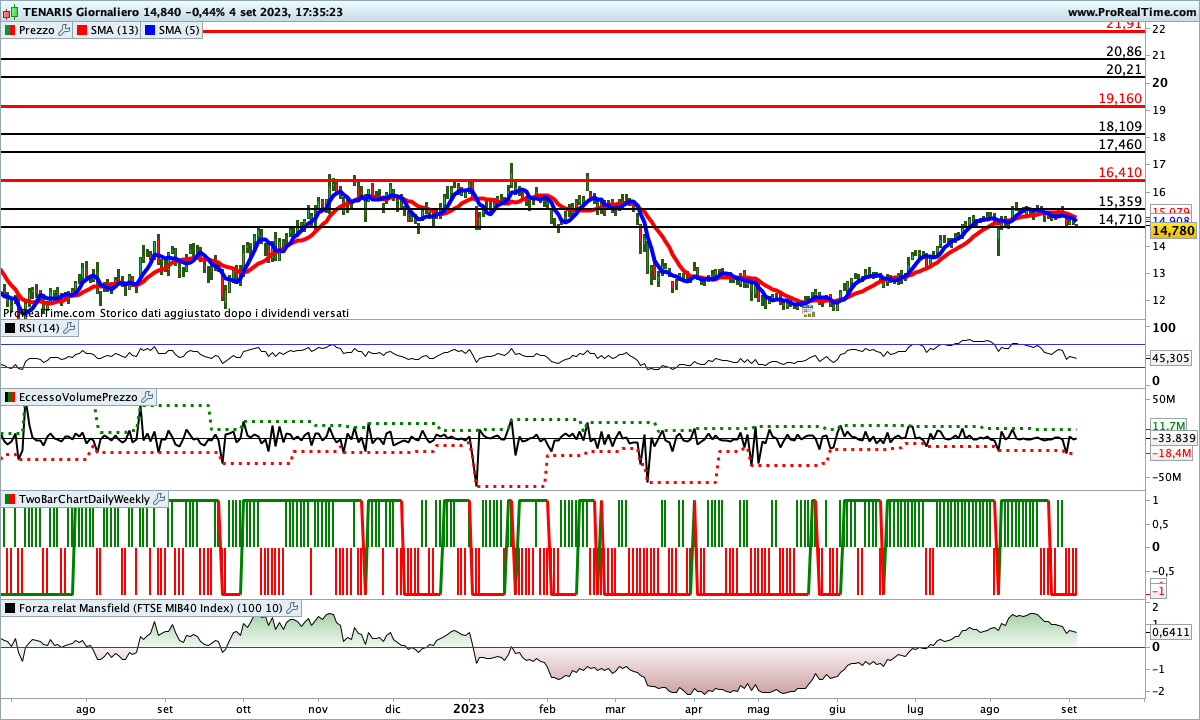The width and height of the screenshot is (1200, 720).
Task: Click the Storico dati aggiustato dopo i dividendi note
Action: click(x=225, y=313)
